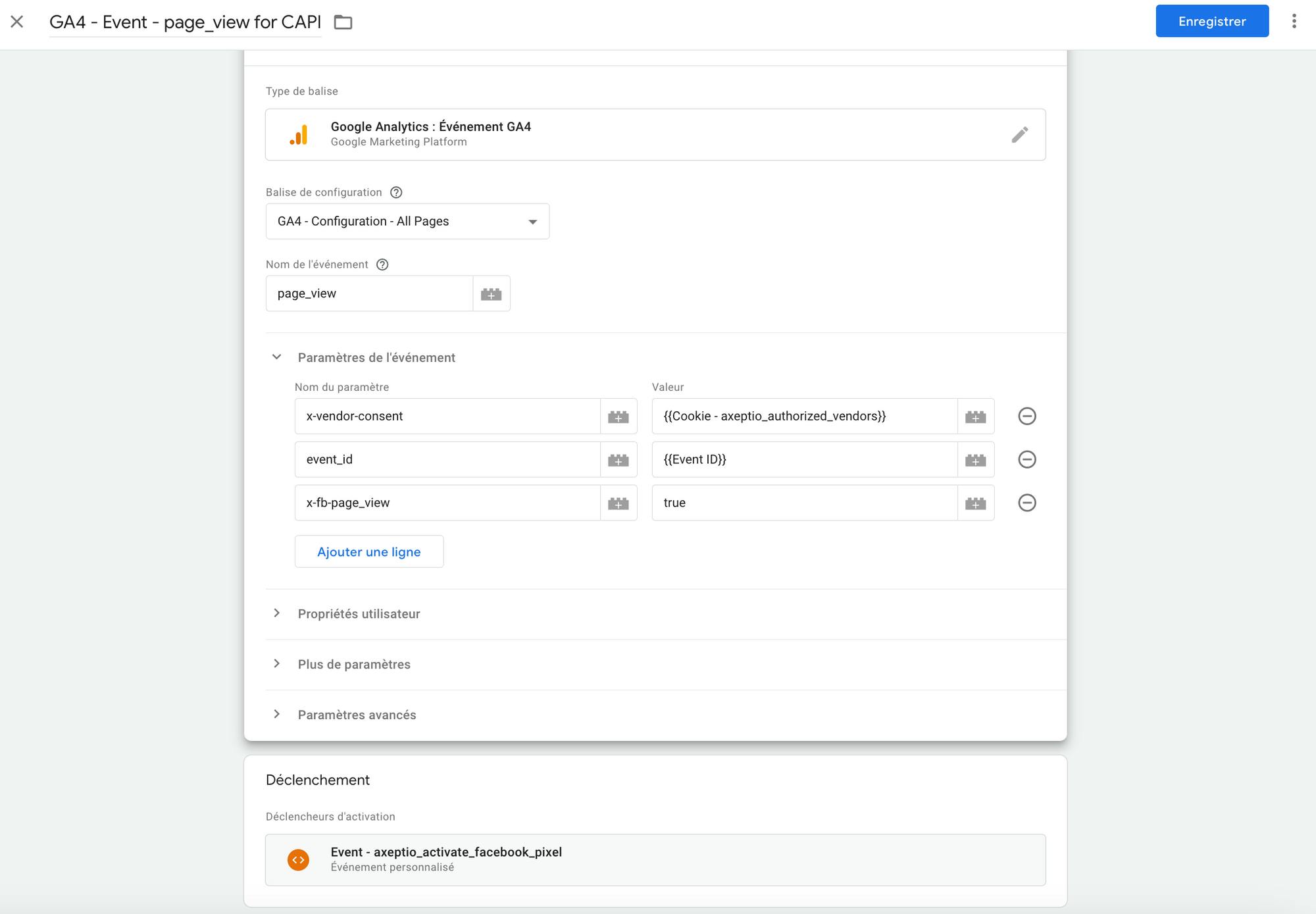Click the x-fb-page_view parameter name field
This screenshot has height=914, width=1316.
pos(447,503)
